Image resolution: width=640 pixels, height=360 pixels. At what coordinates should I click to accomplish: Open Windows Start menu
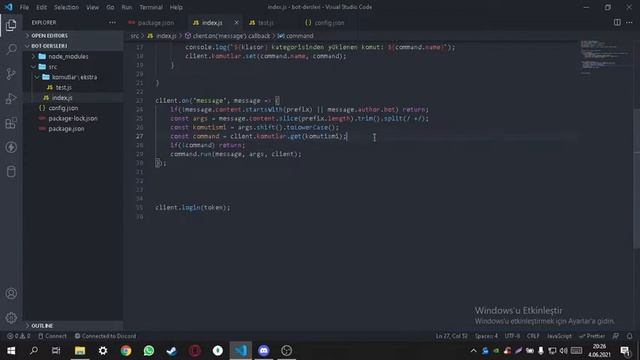tap(11, 351)
